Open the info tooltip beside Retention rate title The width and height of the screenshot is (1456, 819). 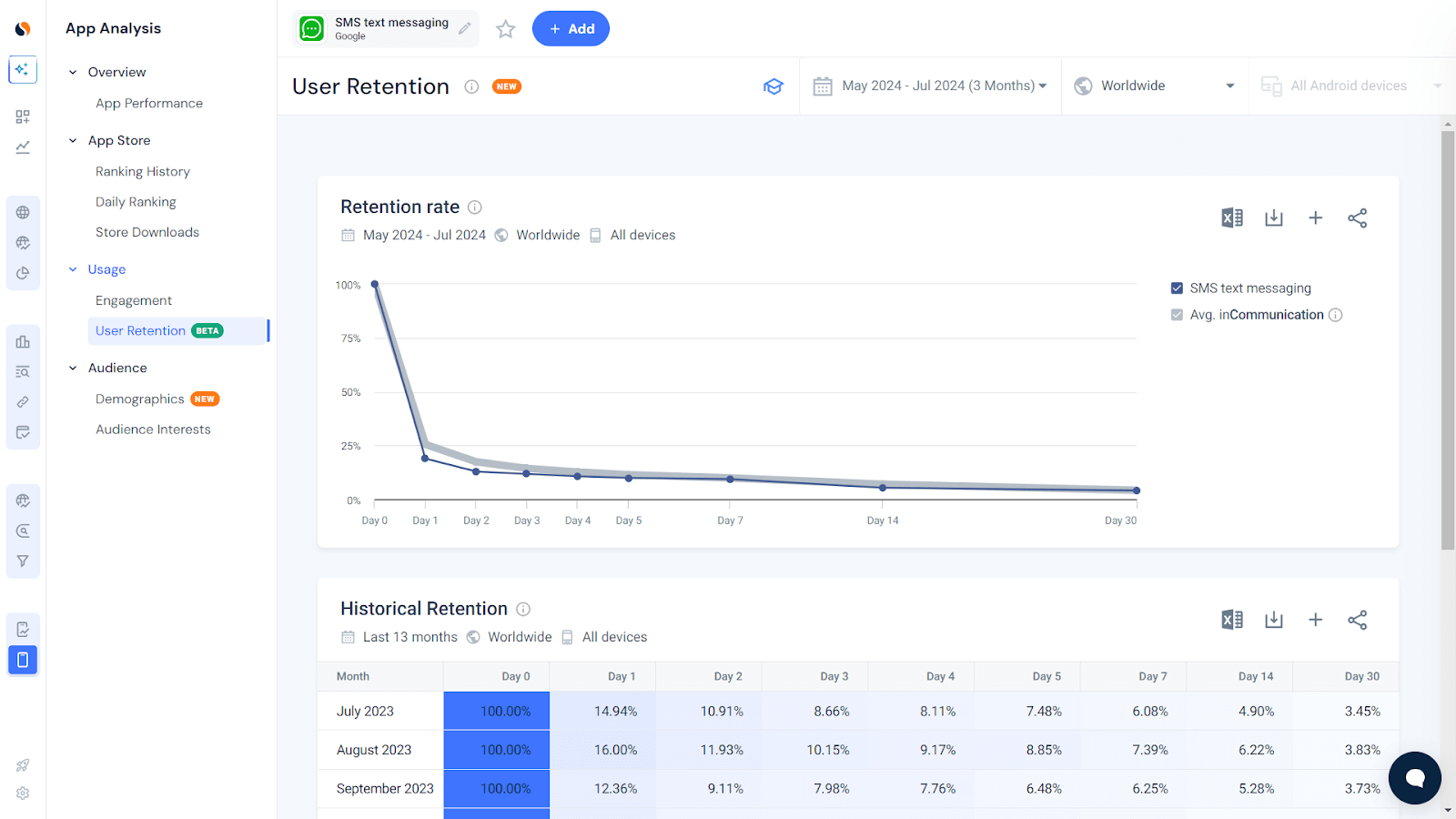[x=474, y=207]
